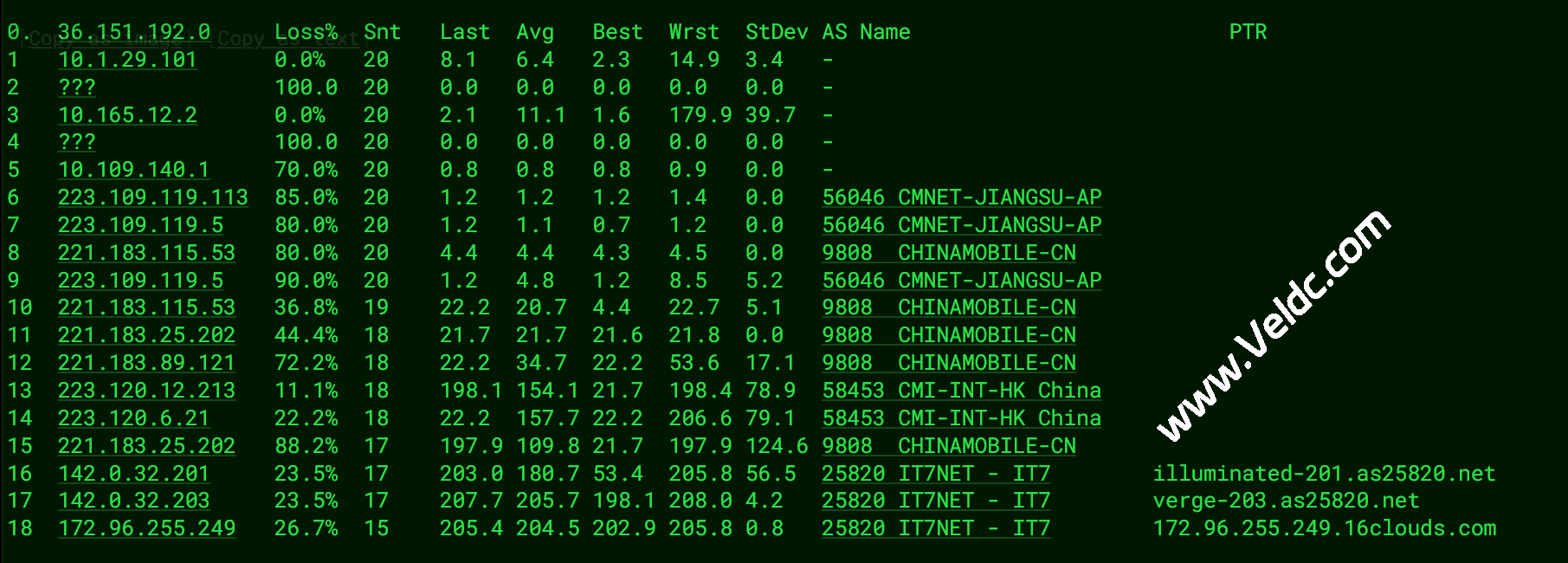This screenshot has height=563, width=1568.
Task: Click the 142.0.32.203 address link
Action: [x=133, y=501]
